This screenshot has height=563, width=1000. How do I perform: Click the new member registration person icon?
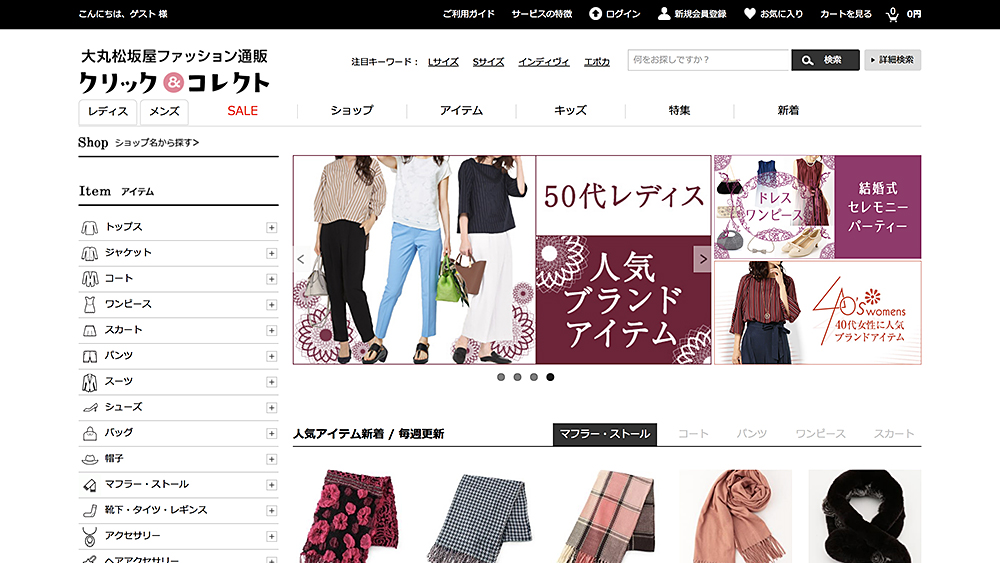[664, 14]
